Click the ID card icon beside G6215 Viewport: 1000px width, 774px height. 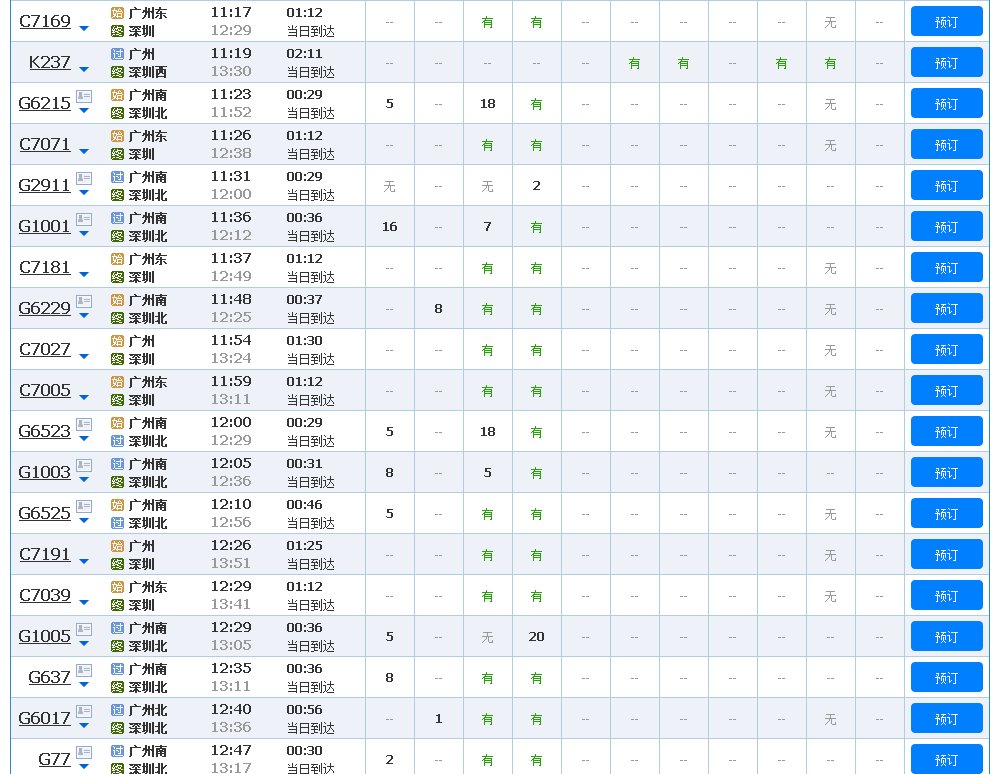(x=84, y=96)
